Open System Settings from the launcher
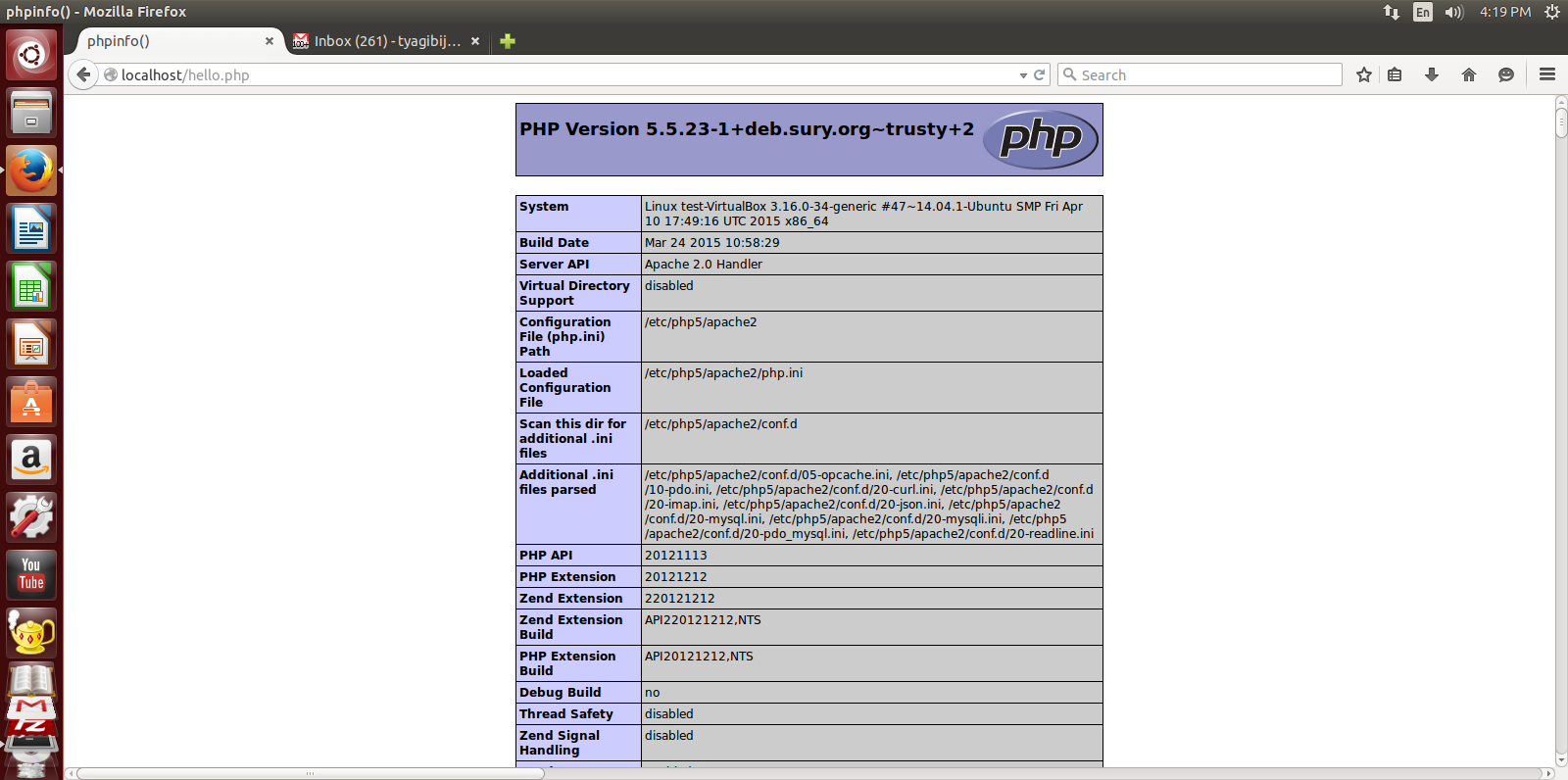The height and width of the screenshot is (780, 1568). (31, 517)
